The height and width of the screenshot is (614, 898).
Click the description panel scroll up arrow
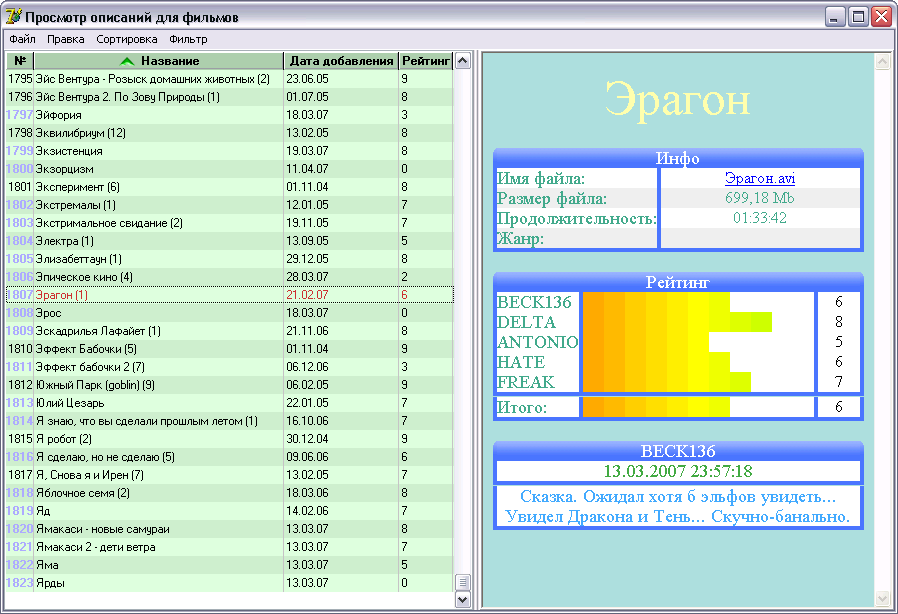click(883, 61)
